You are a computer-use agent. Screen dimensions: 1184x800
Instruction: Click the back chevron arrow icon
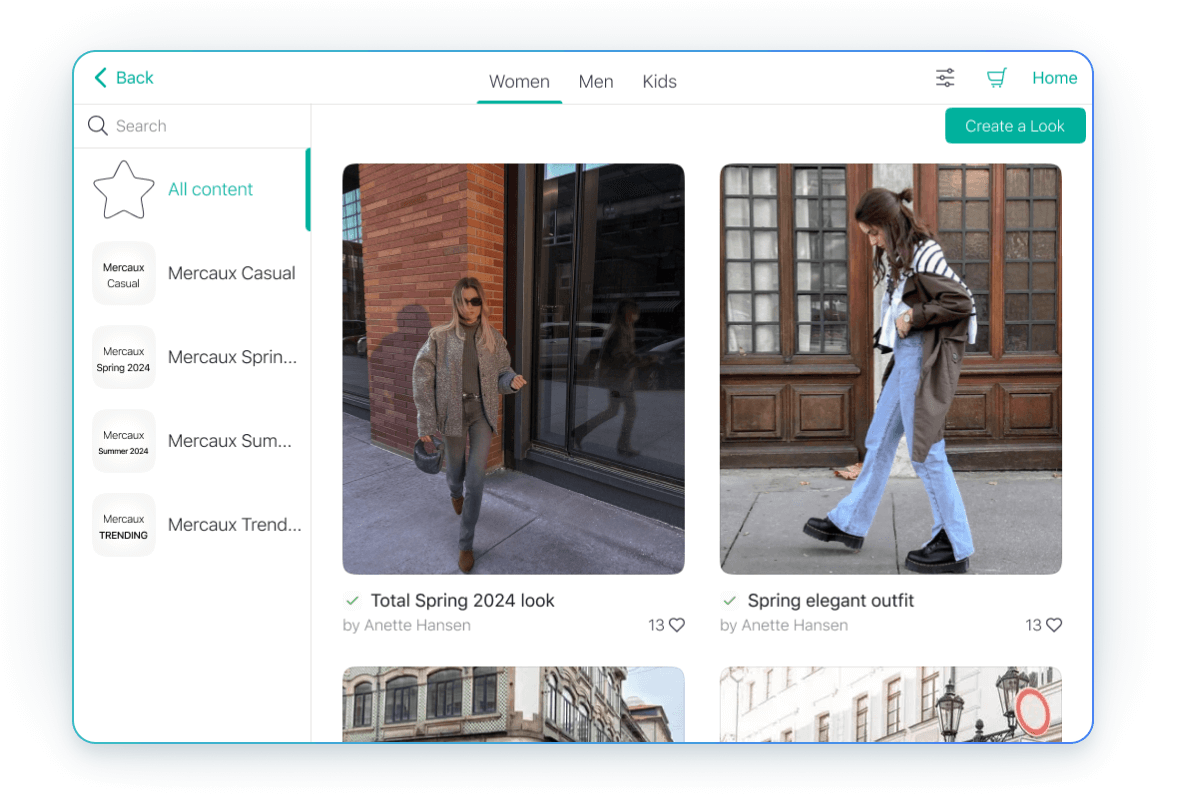tap(100, 78)
